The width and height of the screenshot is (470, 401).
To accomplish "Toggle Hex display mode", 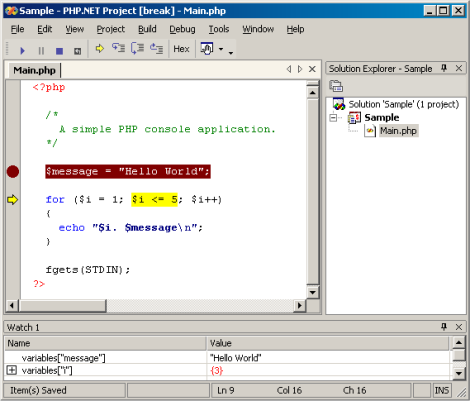I will 181,49.
